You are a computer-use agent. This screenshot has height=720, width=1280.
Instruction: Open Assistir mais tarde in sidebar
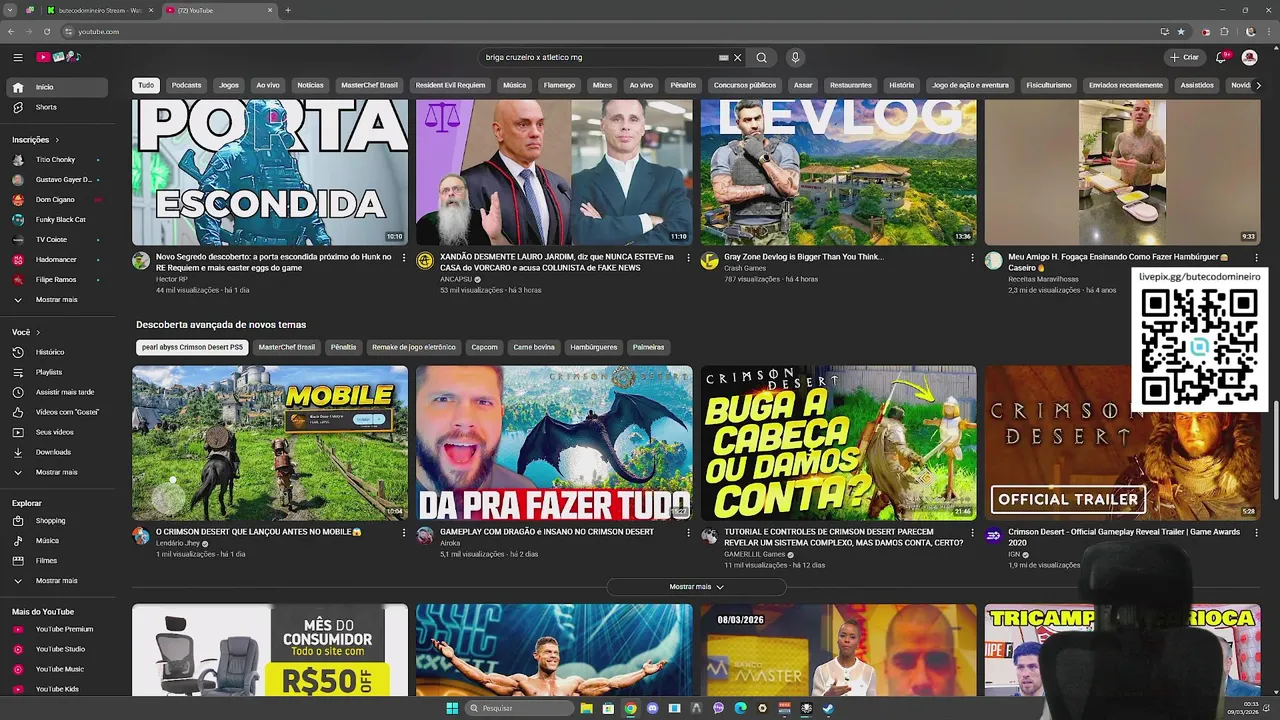coord(56,392)
